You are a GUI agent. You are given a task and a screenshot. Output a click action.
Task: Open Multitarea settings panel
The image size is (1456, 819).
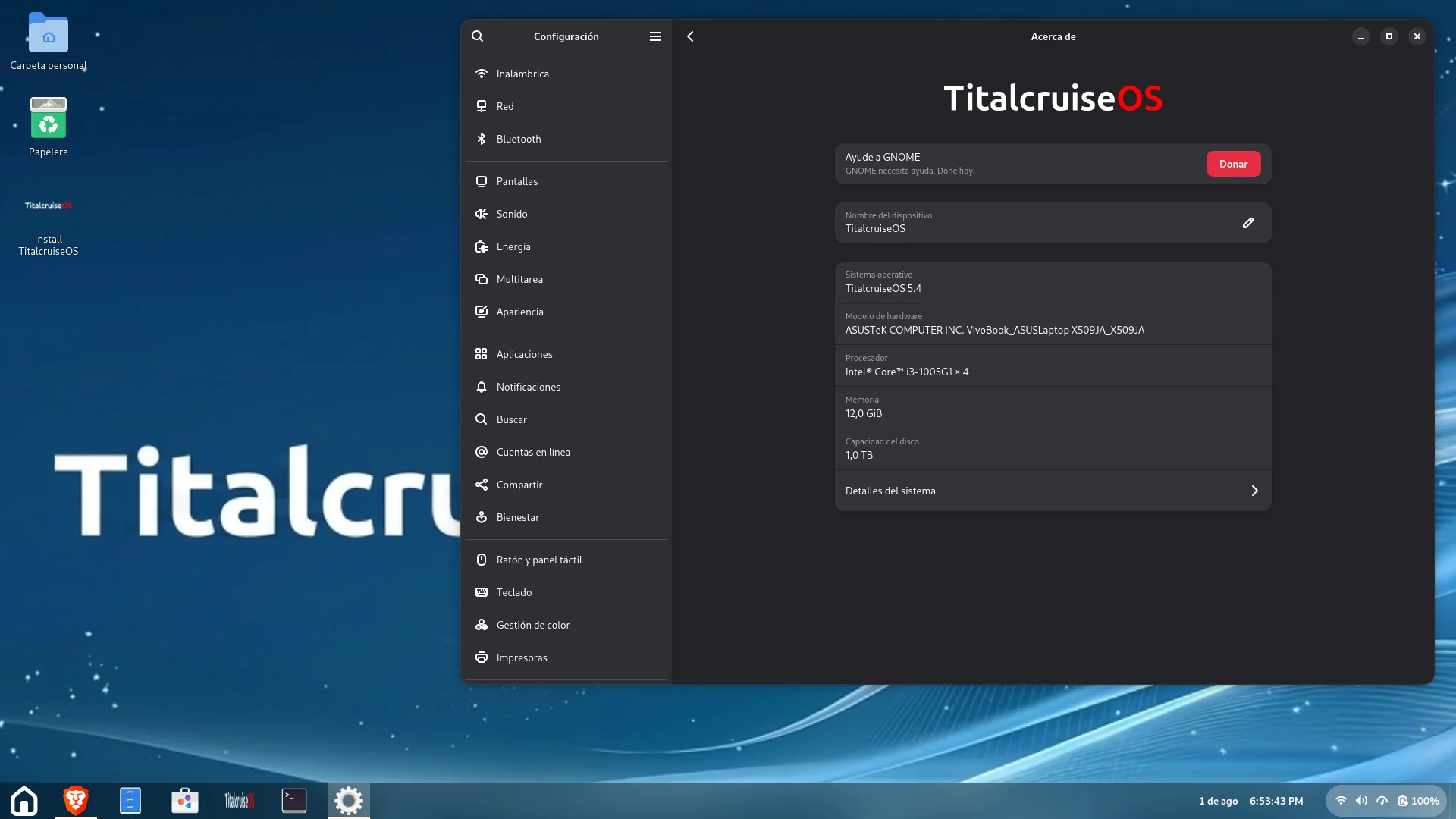click(566, 279)
